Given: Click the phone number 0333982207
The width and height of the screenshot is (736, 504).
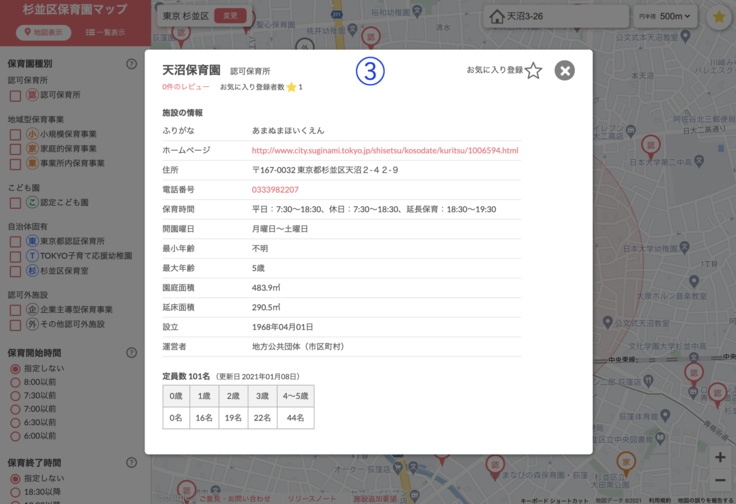Looking at the screenshot, I should point(275,189).
